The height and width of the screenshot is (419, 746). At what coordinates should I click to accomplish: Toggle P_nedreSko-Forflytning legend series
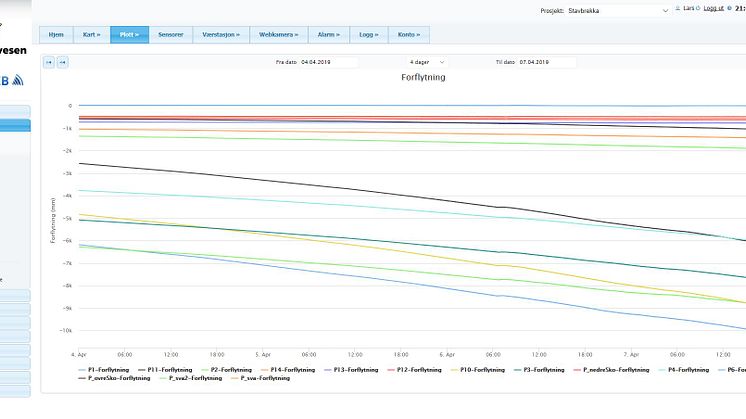click(x=611, y=370)
